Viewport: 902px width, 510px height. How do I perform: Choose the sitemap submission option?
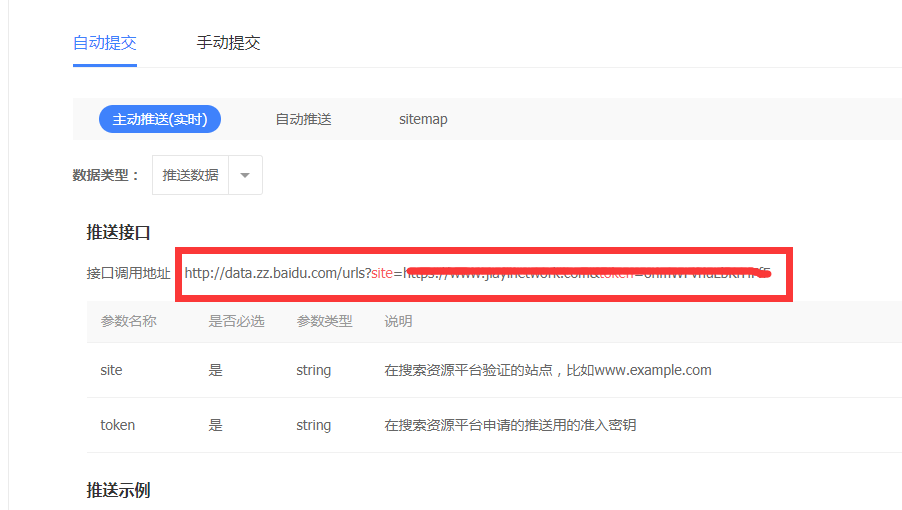click(423, 119)
